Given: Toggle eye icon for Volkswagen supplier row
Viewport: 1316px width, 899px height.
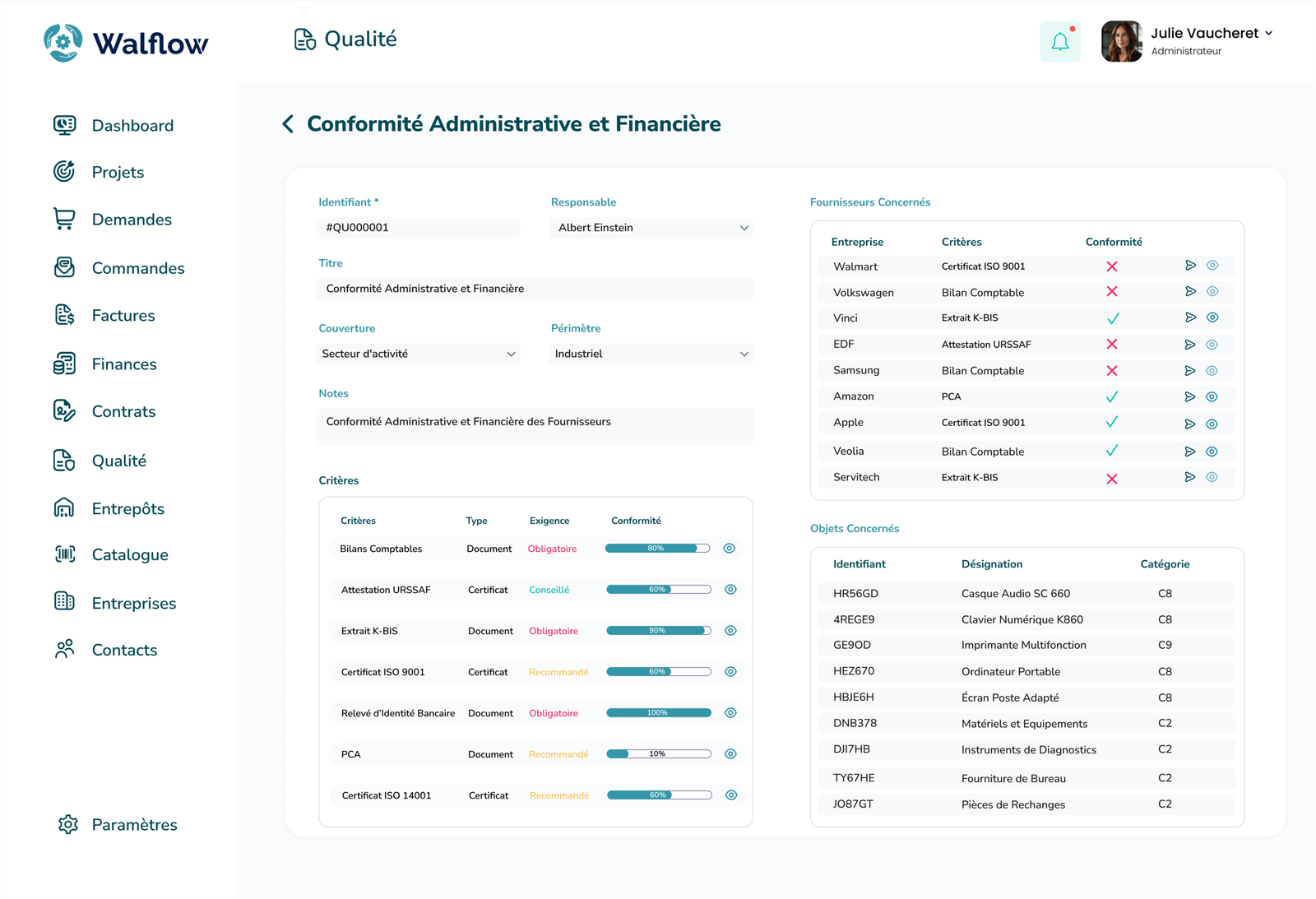Looking at the screenshot, I should 1212,292.
